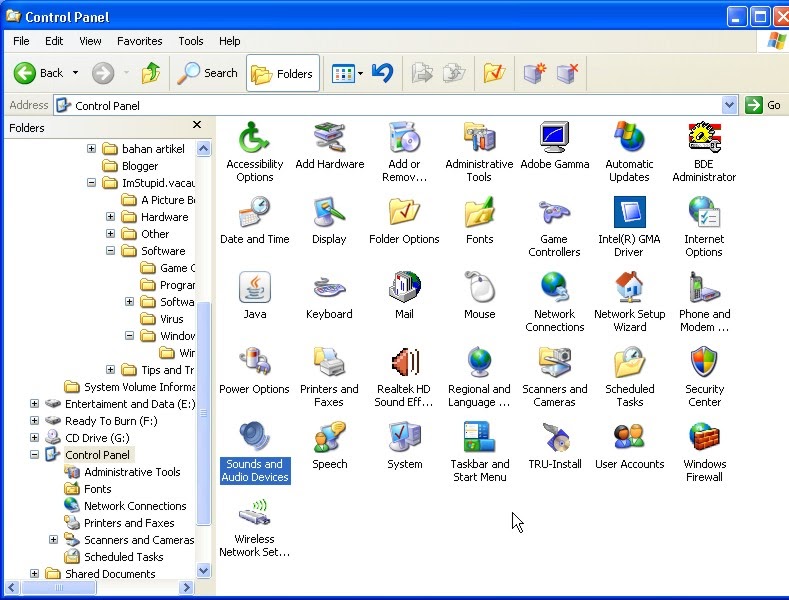The image size is (789, 600).
Task: Open the Edit menu
Action: 54,41
